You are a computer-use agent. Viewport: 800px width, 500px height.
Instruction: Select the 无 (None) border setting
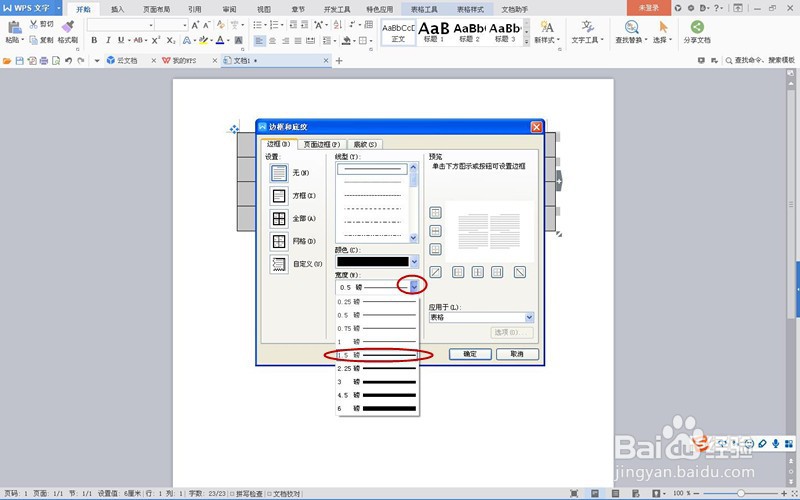(279, 173)
